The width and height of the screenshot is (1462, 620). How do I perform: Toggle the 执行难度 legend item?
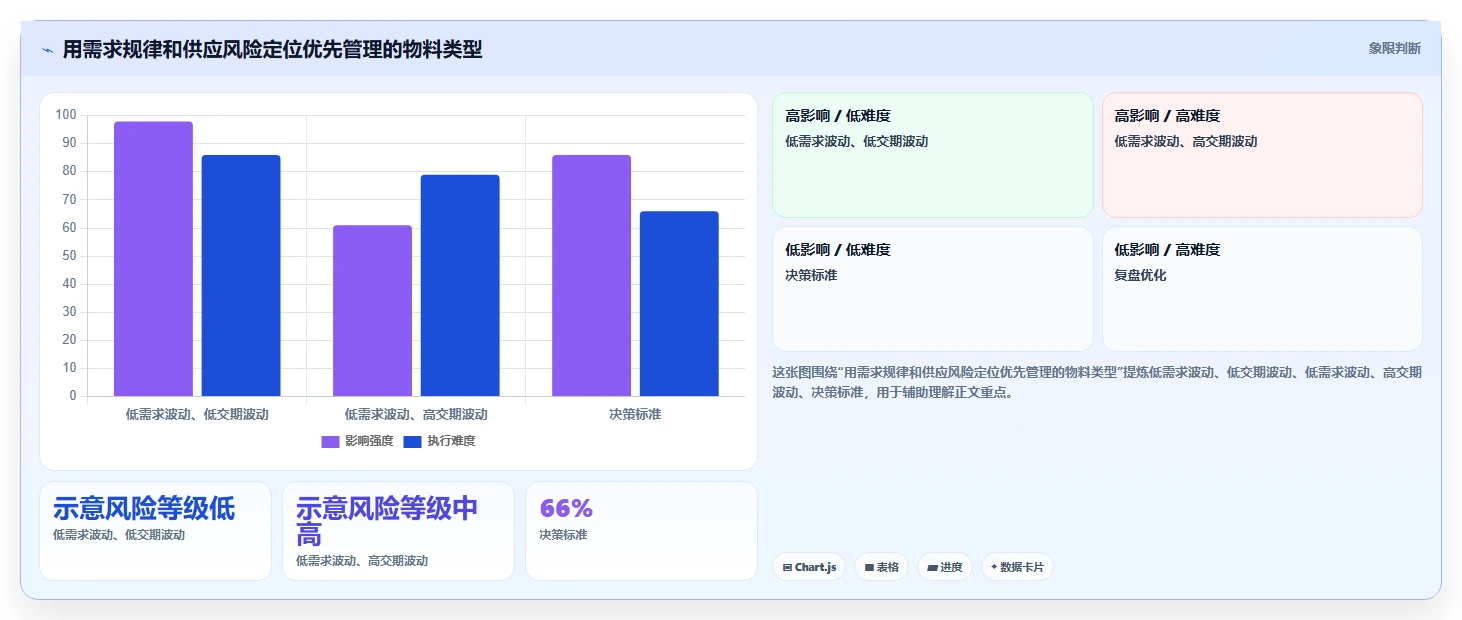pyautogui.click(x=439, y=441)
